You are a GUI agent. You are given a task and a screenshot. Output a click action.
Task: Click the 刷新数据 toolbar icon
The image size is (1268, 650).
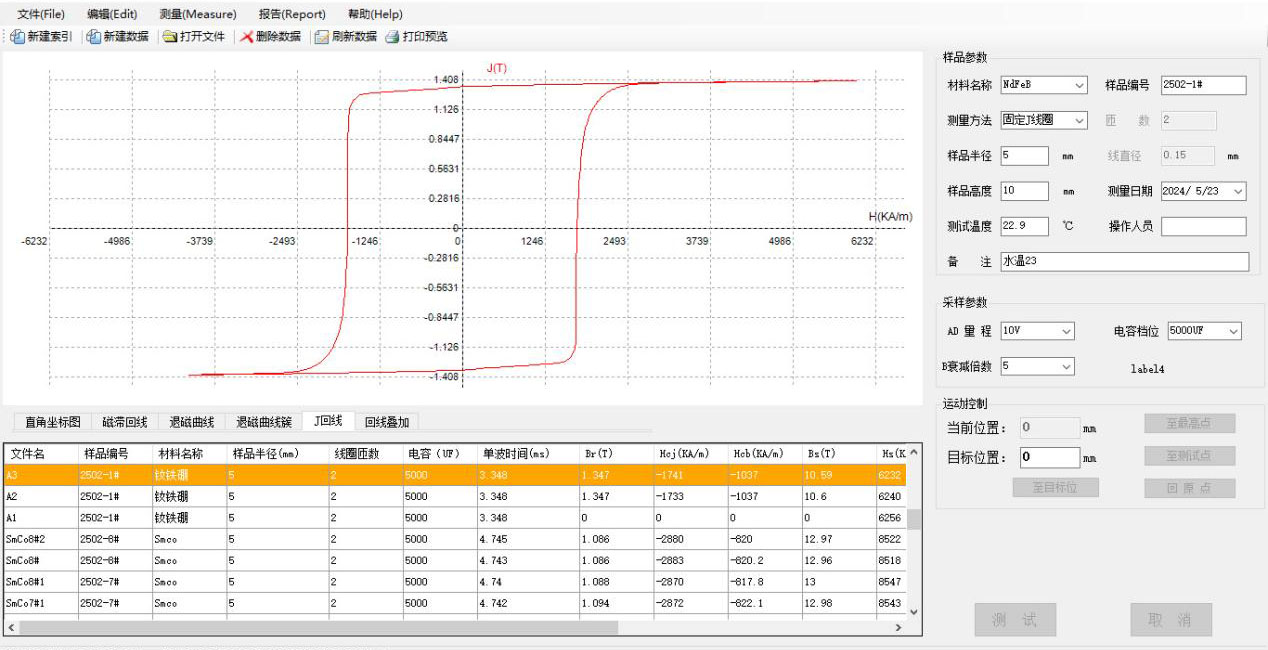click(321, 37)
